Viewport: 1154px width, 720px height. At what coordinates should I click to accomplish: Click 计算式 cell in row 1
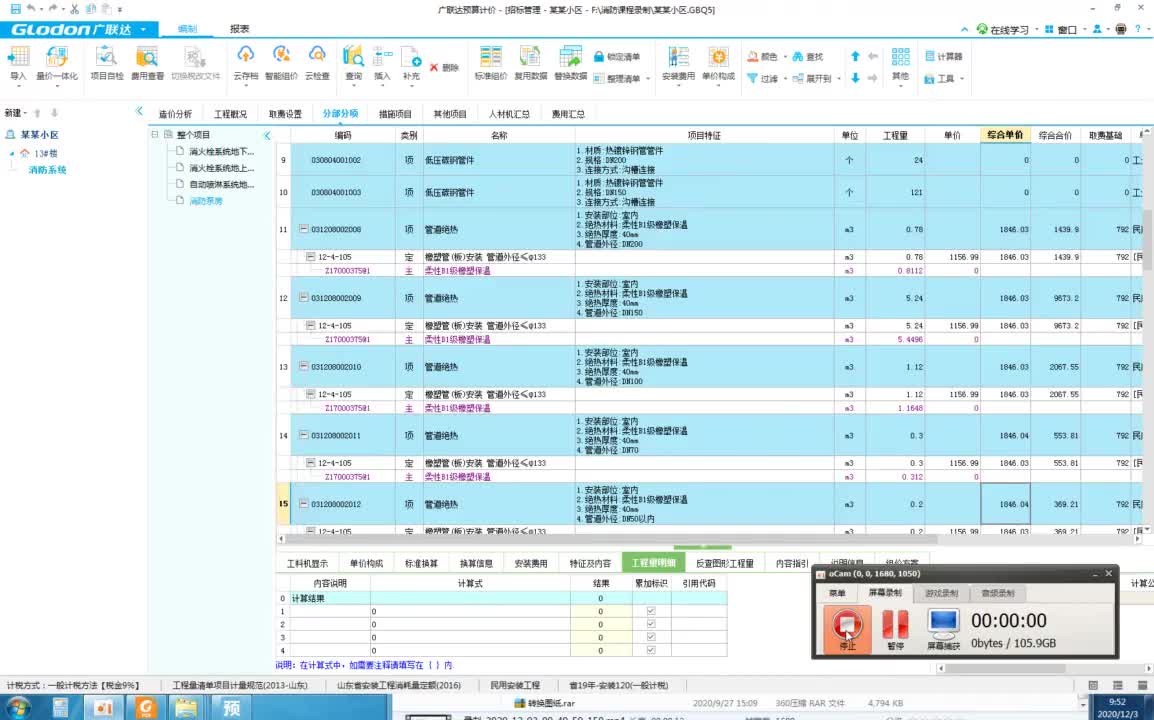[x=470, y=611]
